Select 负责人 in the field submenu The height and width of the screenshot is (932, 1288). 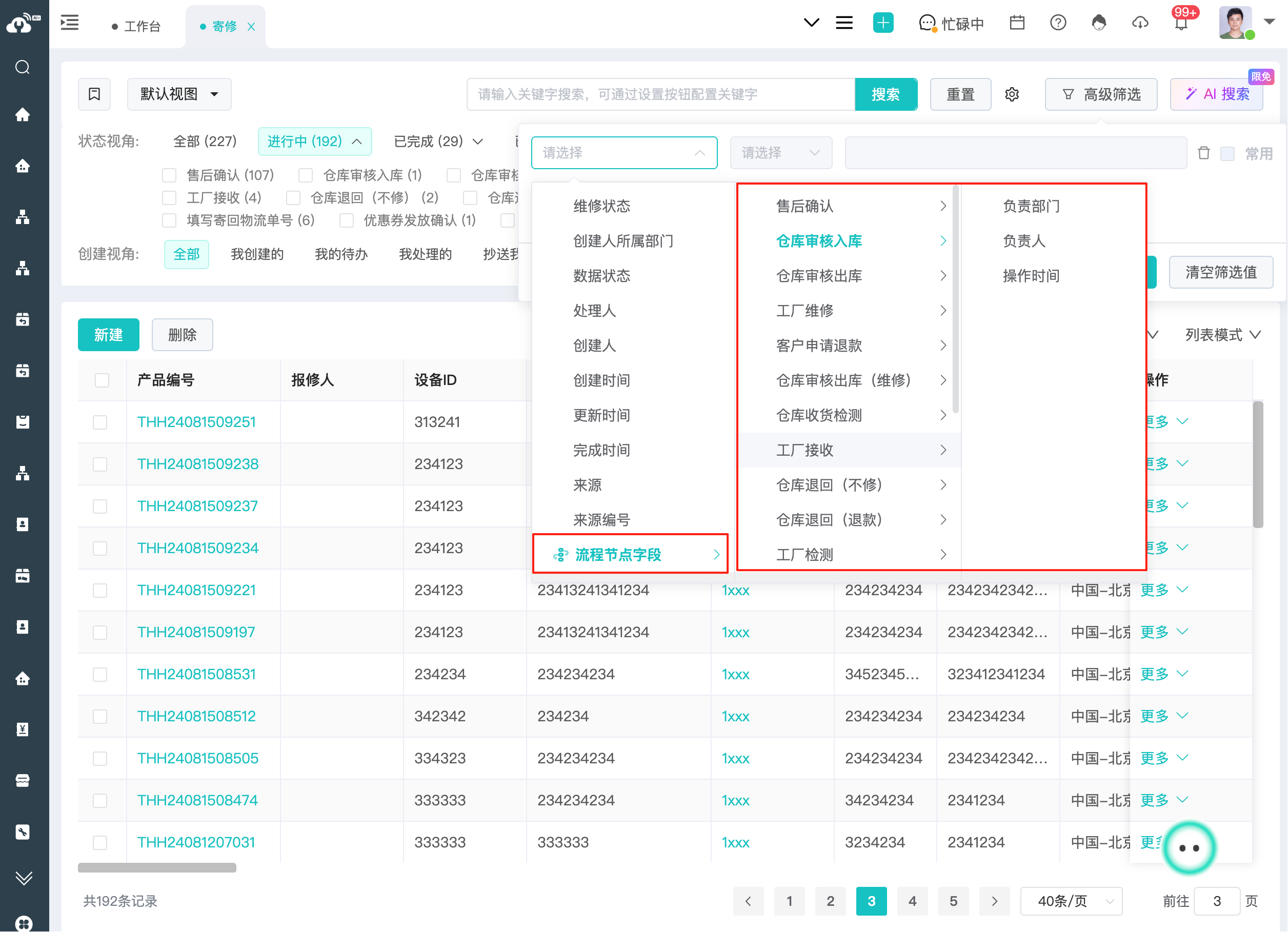(1024, 241)
